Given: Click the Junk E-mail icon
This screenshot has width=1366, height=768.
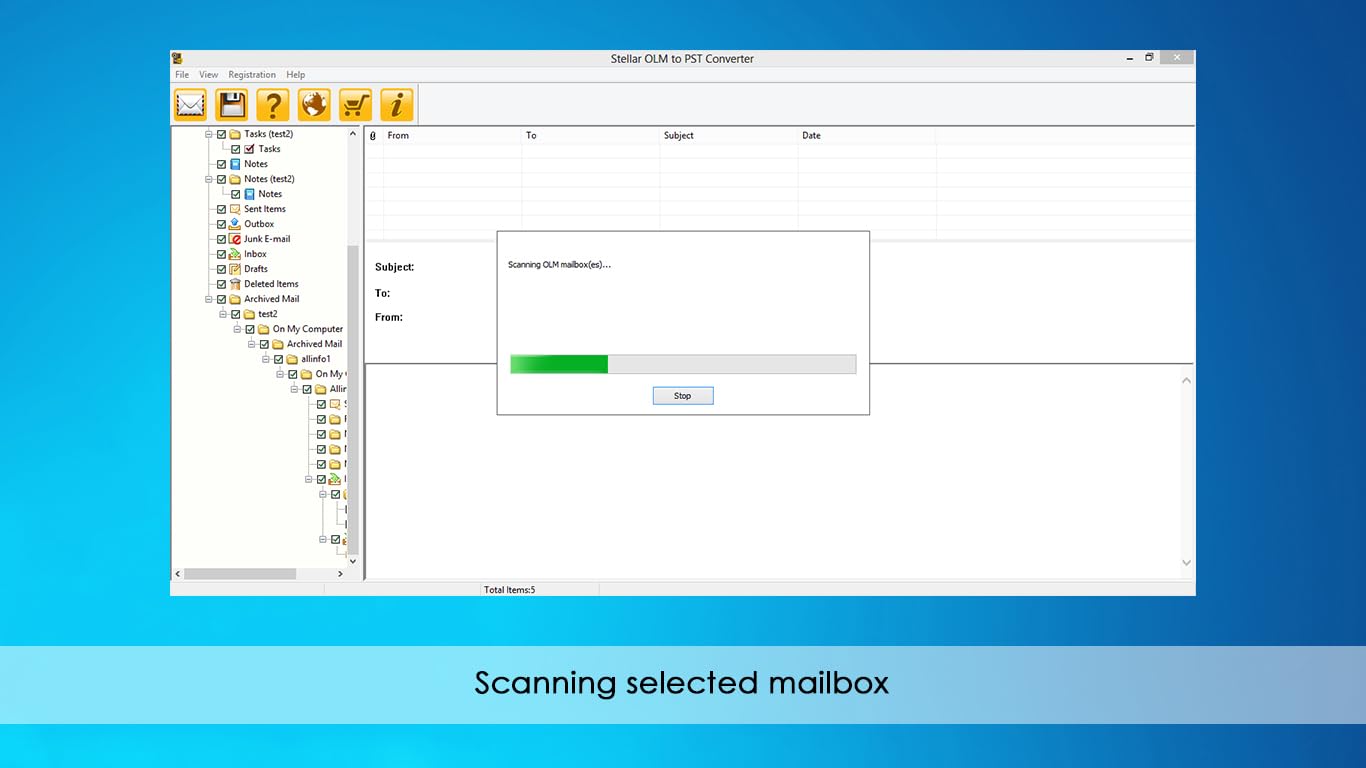Looking at the screenshot, I should [235, 239].
